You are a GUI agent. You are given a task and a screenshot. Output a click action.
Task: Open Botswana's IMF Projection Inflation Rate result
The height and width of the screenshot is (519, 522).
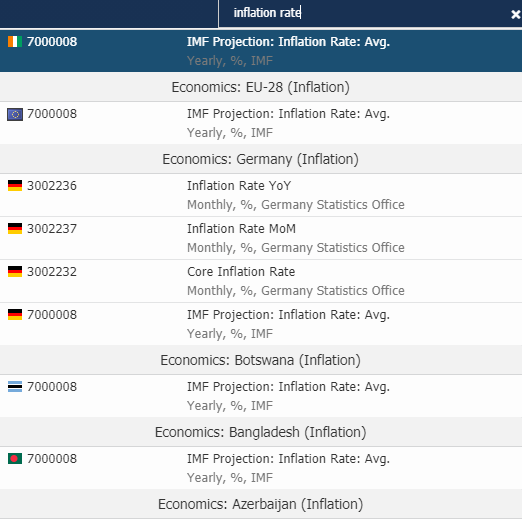(261, 396)
